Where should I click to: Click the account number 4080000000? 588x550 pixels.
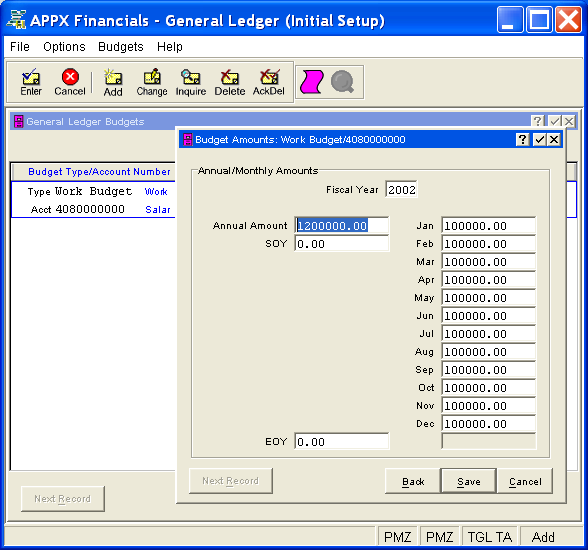click(x=90, y=209)
